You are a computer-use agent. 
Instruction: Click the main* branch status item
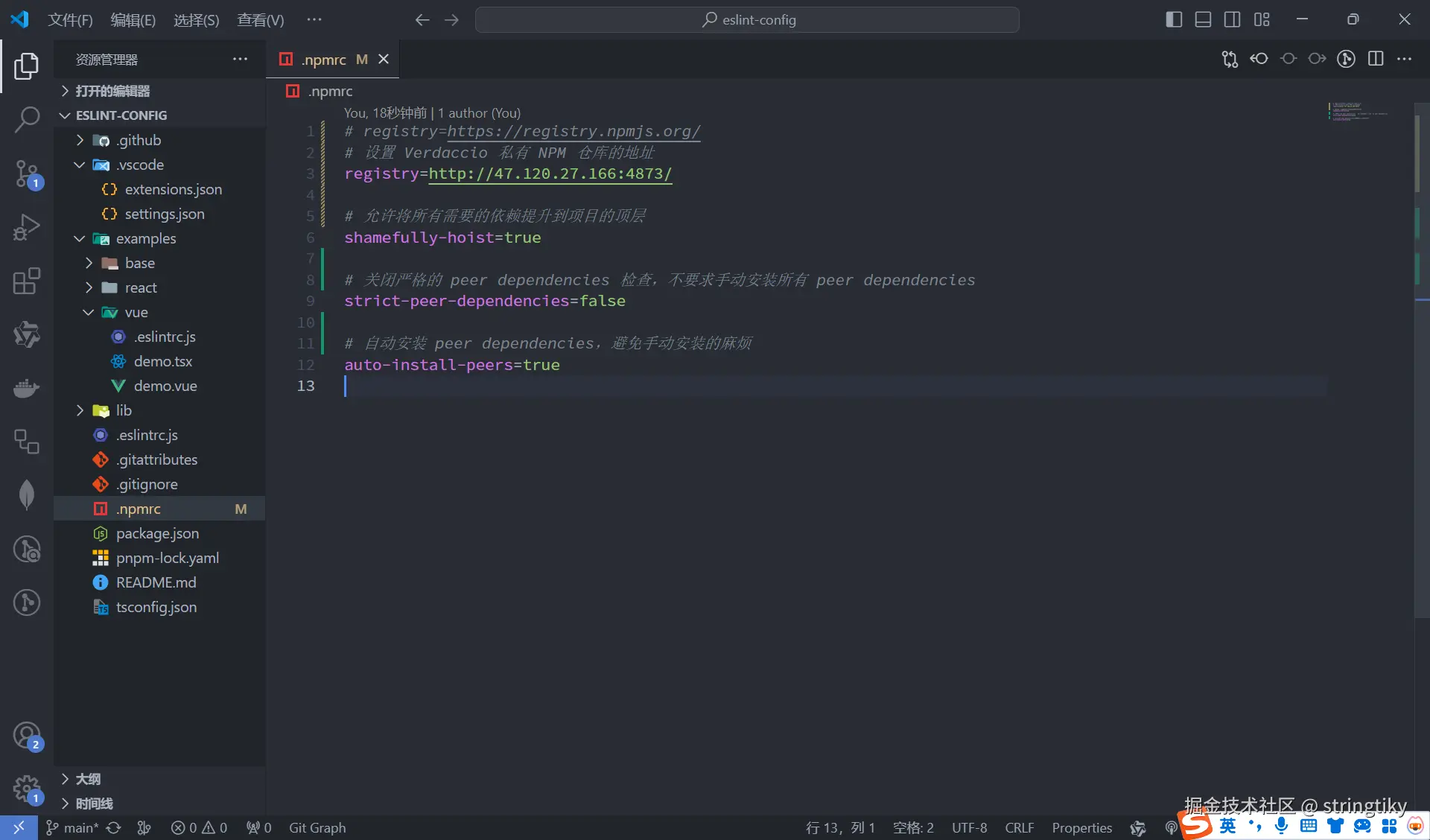pos(73,827)
